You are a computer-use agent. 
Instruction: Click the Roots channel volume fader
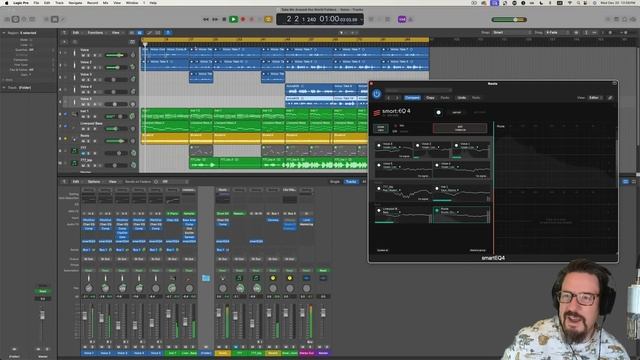point(219,313)
